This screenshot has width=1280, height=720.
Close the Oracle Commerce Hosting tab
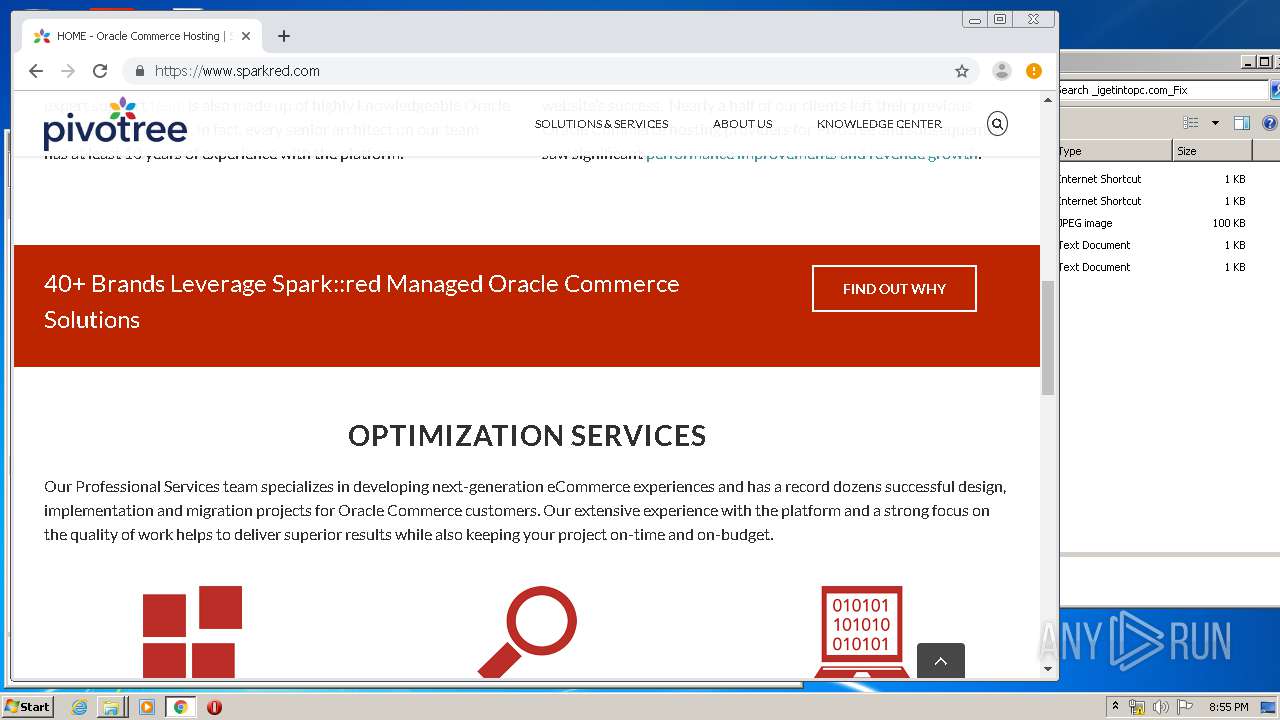click(246, 36)
